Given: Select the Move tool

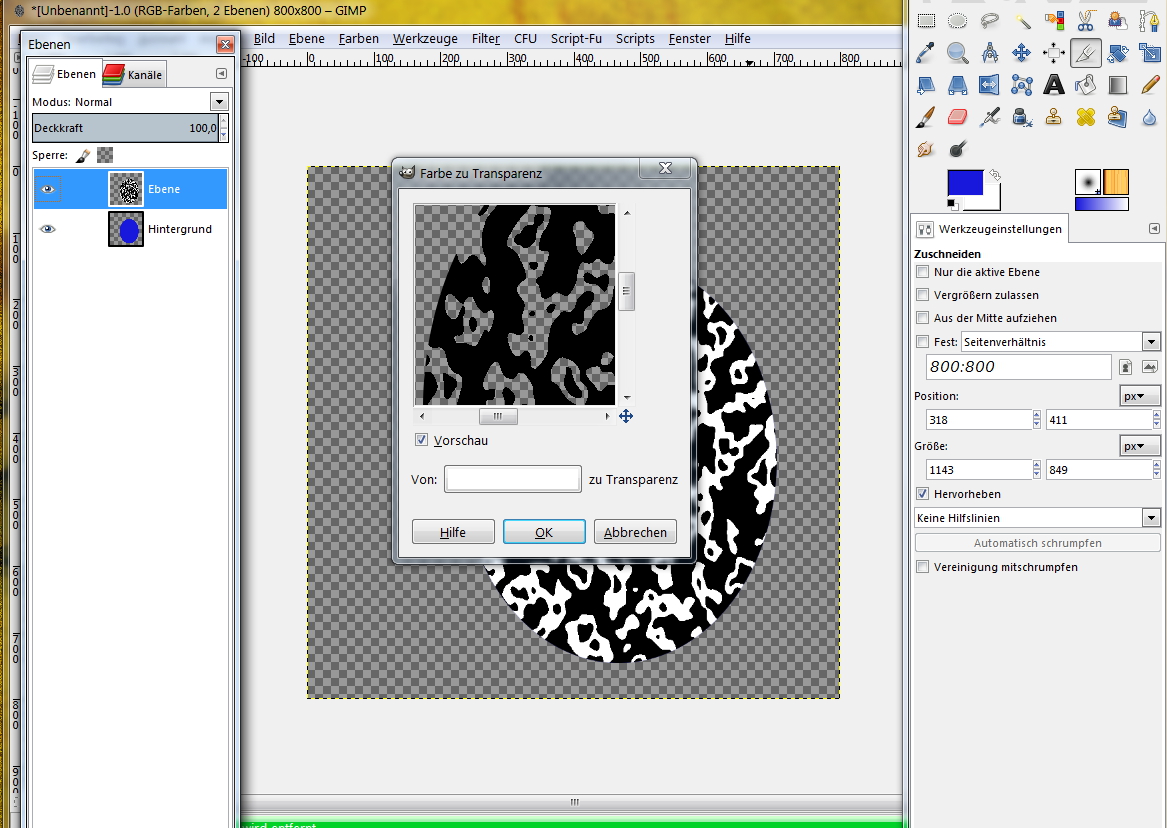Looking at the screenshot, I should click(x=1022, y=53).
